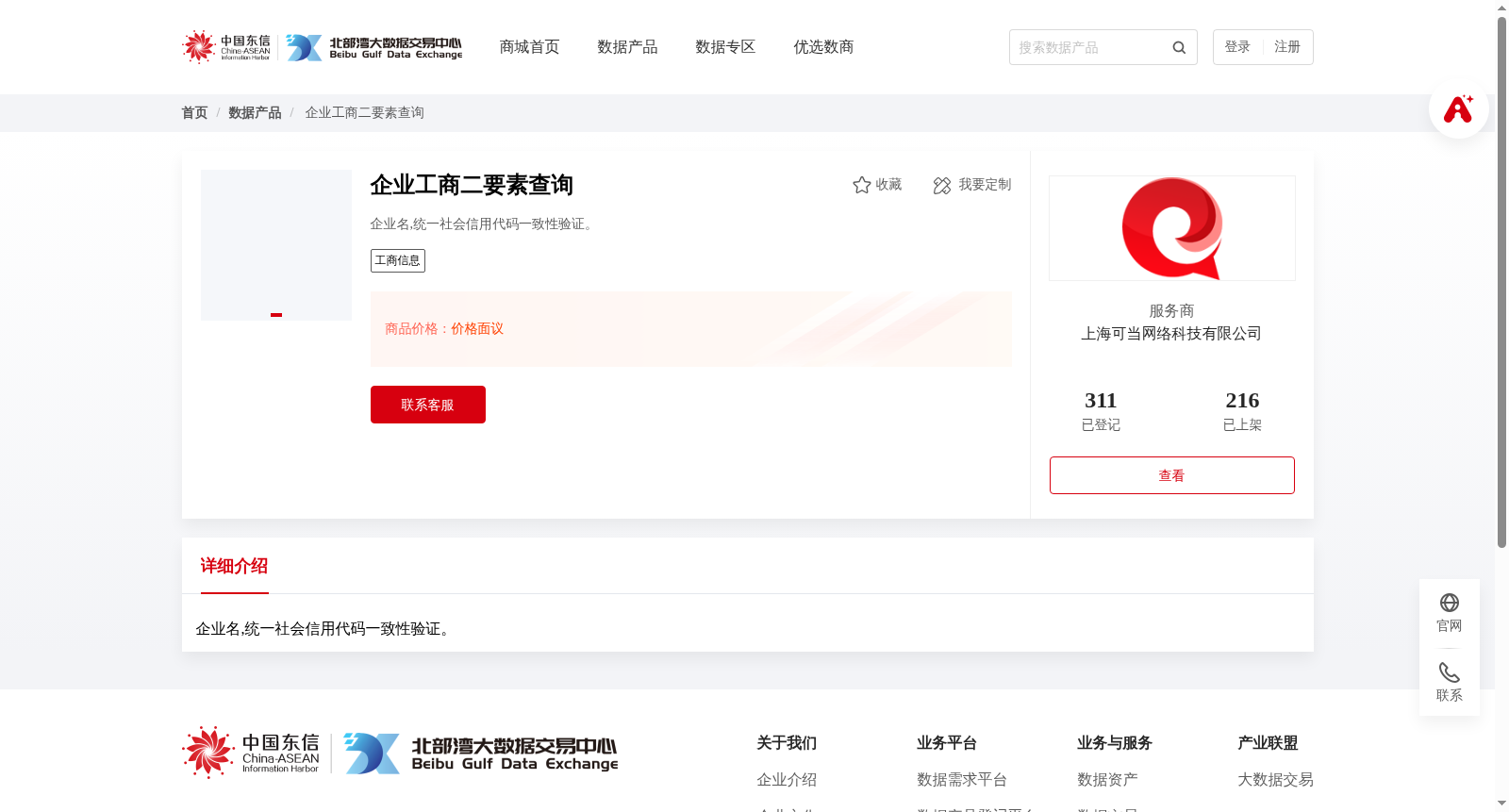
Task: Click the footer 企业介绍 link
Action: (787, 780)
